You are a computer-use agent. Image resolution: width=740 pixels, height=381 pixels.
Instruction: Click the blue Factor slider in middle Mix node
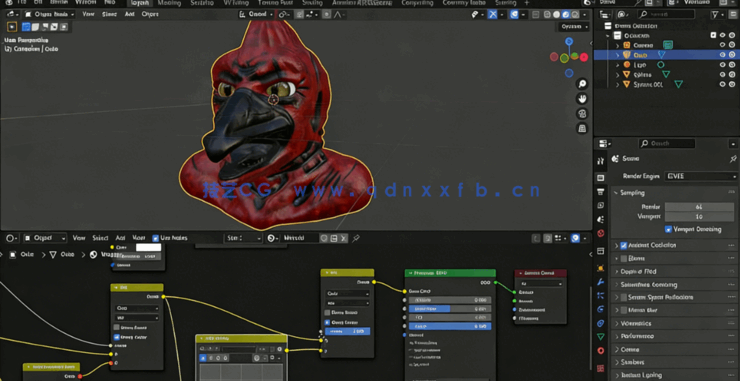pos(347,331)
